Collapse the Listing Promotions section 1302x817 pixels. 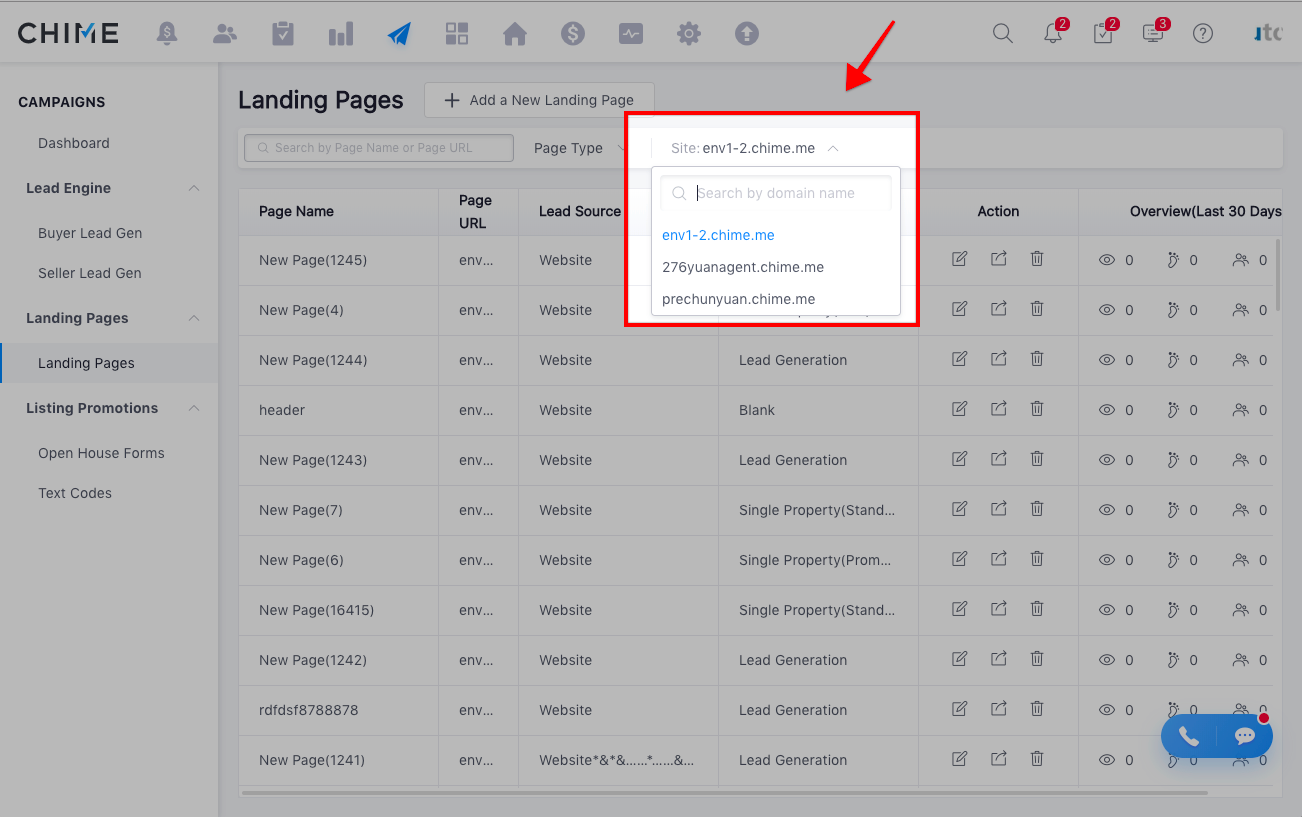pyautogui.click(x=195, y=408)
